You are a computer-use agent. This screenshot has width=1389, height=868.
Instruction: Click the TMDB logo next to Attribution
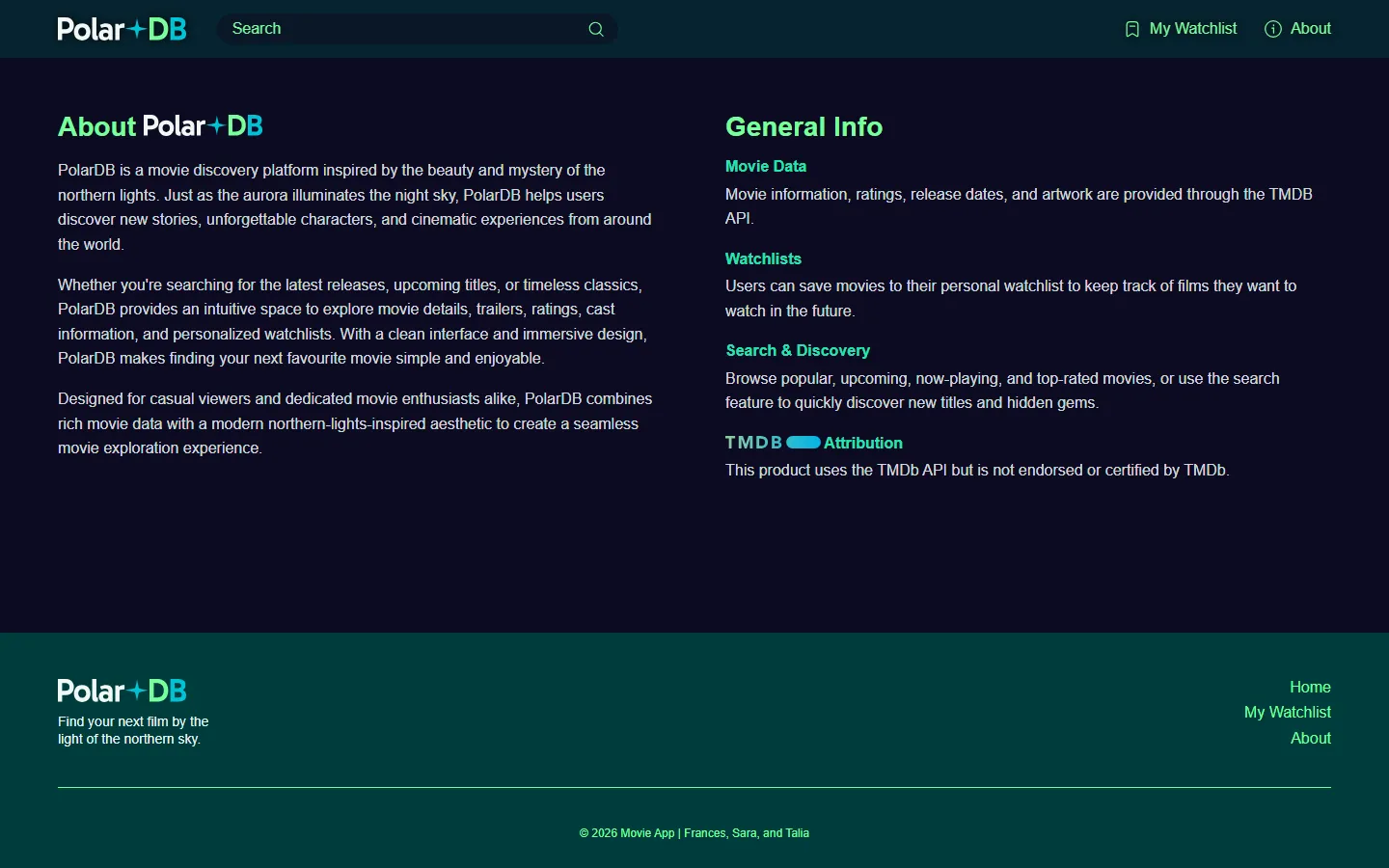click(x=773, y=443)
